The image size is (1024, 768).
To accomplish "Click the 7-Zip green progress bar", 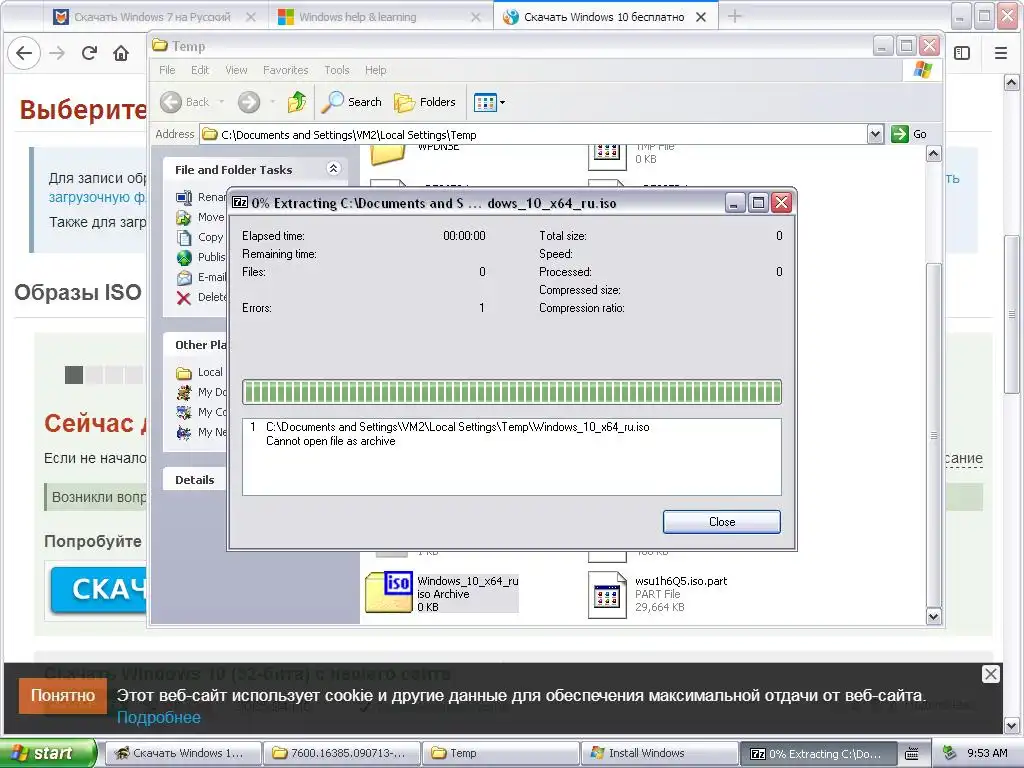I will point(511,392).
